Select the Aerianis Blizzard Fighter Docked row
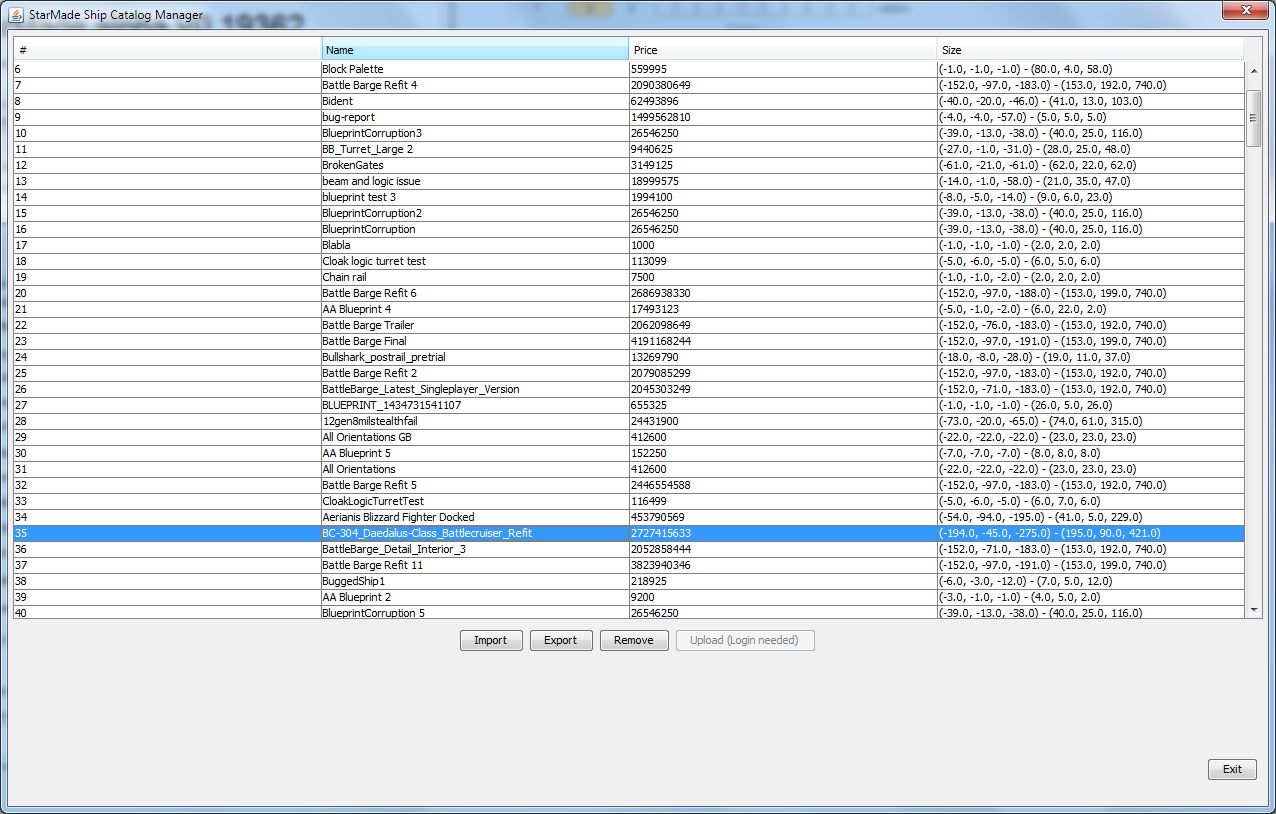 pos(398,517)
